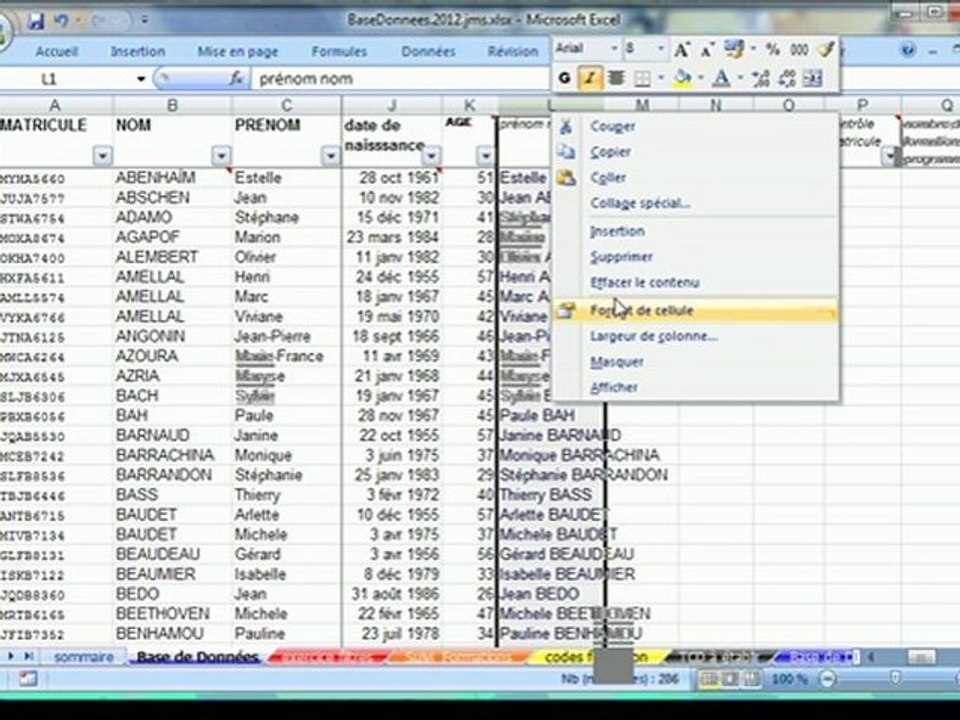Switch to Normal view in status bar
This screenshot has width=960, height=720.
[708, 678]
